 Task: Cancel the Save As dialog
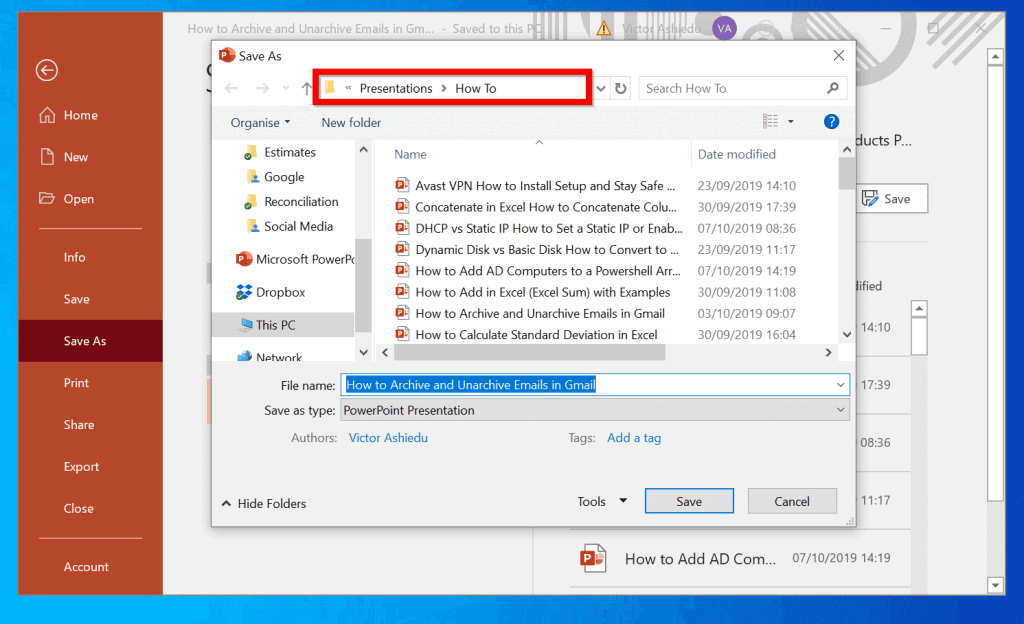coord(792,501)
